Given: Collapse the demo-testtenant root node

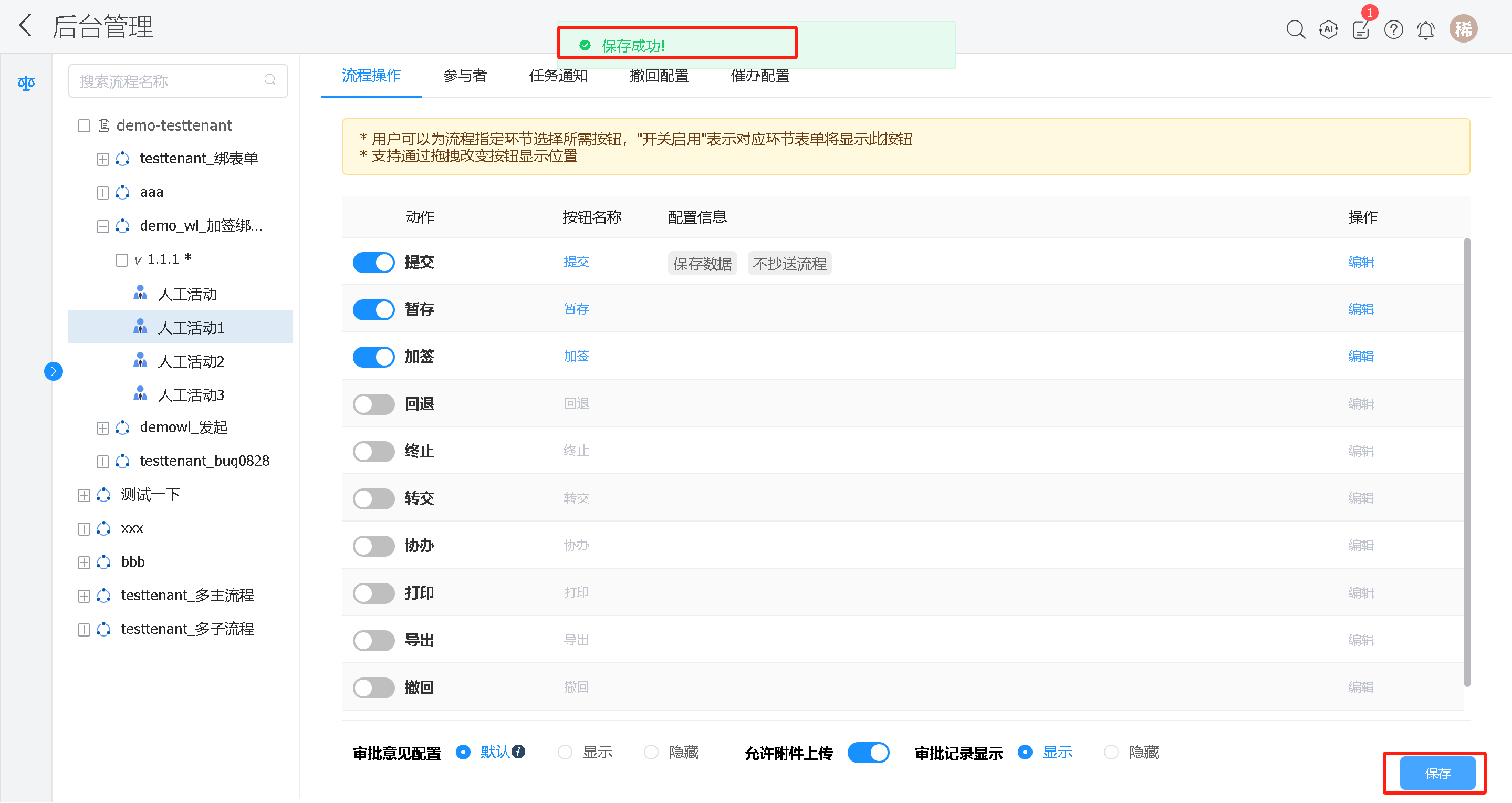Looking at the screenshot, I should tap(84, 125).
